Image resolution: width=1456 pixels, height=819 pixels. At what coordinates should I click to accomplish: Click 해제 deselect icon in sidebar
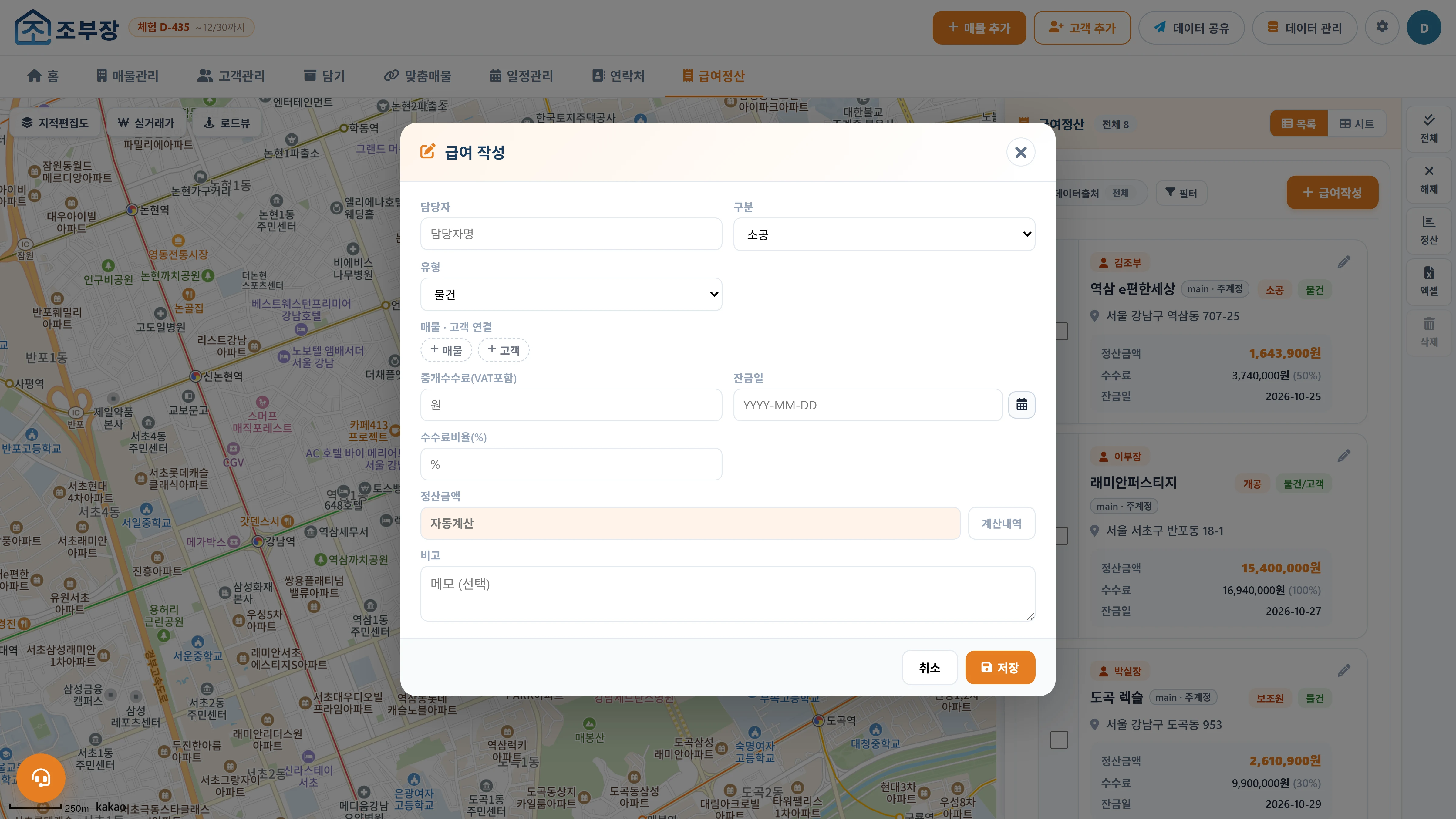(1428, 180)
